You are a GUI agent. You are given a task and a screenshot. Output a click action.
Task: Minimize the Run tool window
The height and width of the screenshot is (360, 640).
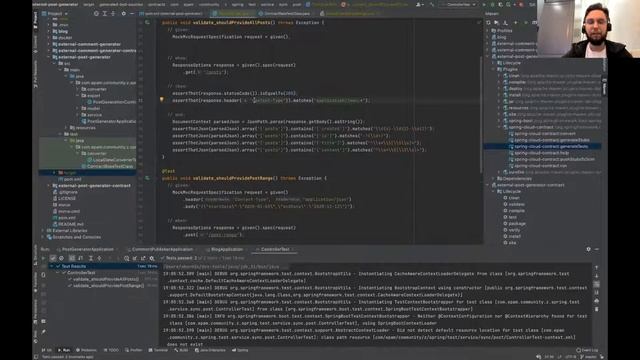pos(596,249)
